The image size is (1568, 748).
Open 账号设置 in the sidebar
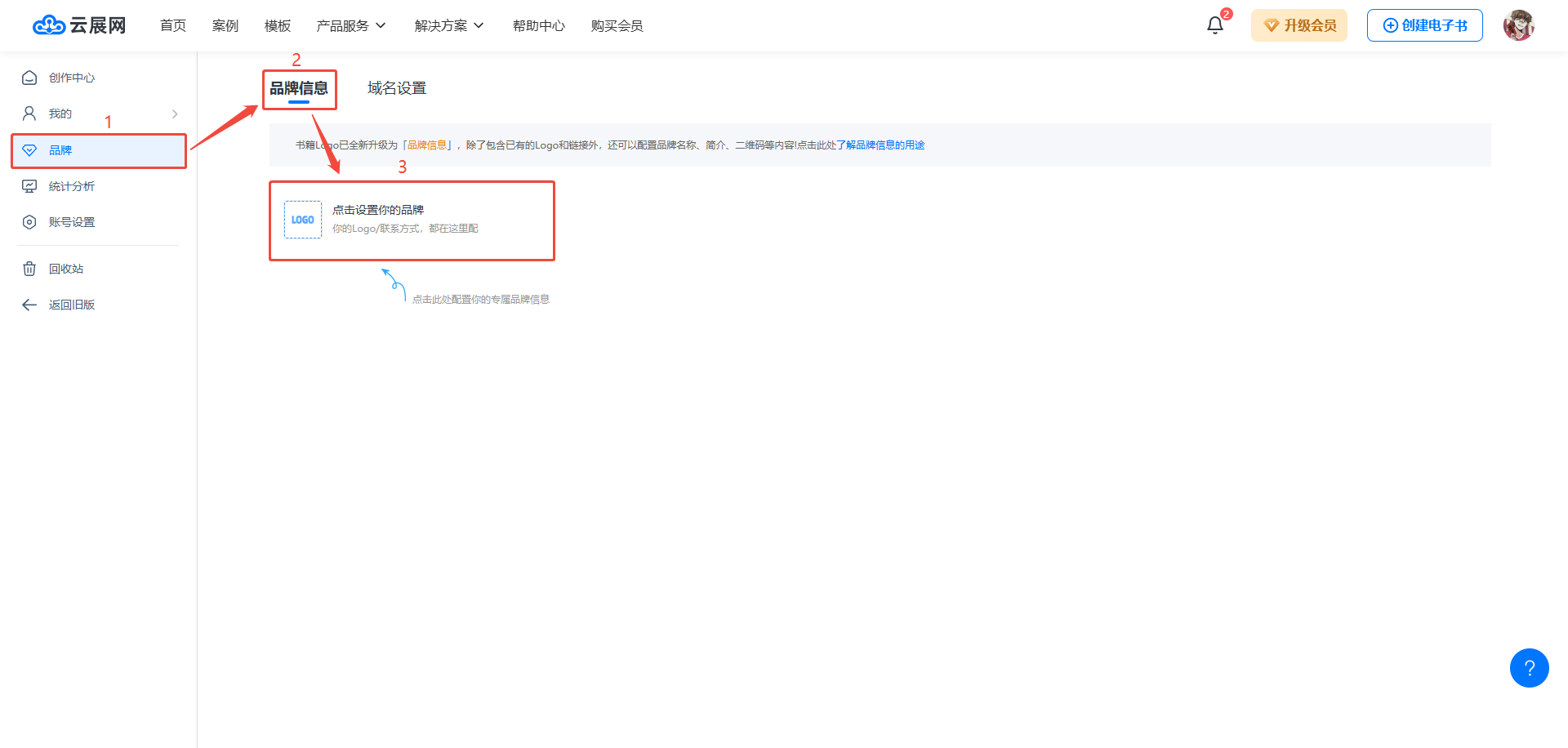point(71,222)
